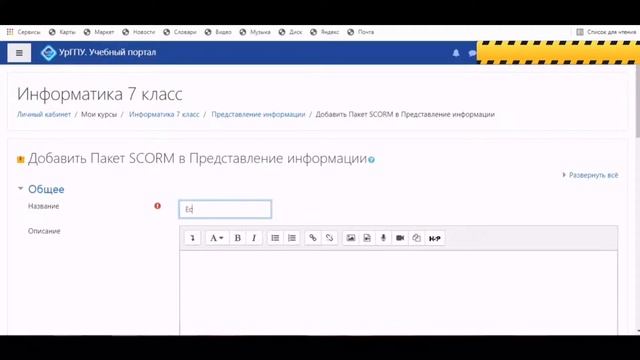Screen dimensions: 640x360
Task: Remove link with the unlink icon
Action: (x=329, y=238)
